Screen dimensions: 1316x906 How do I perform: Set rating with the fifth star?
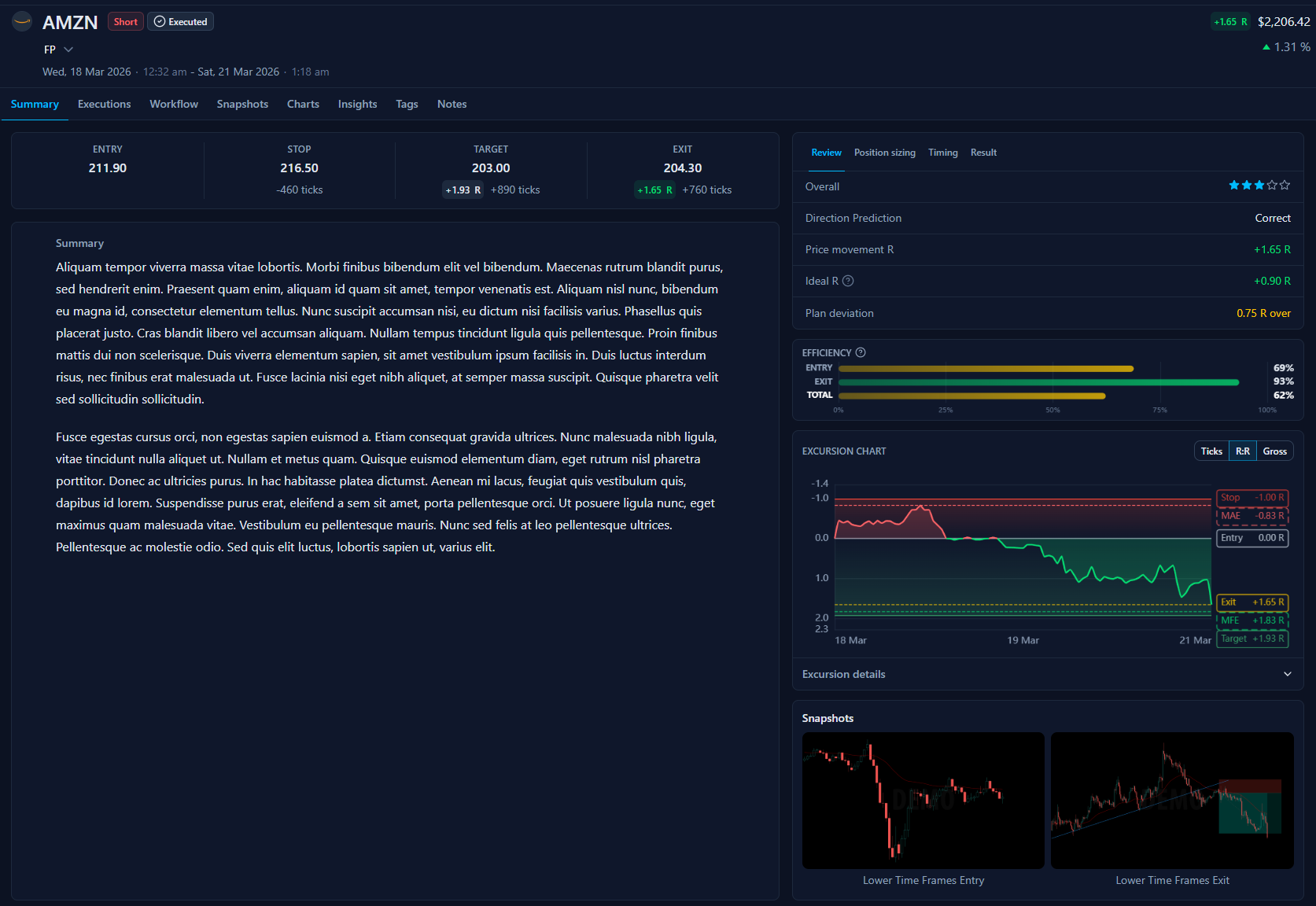point(1285,186)
